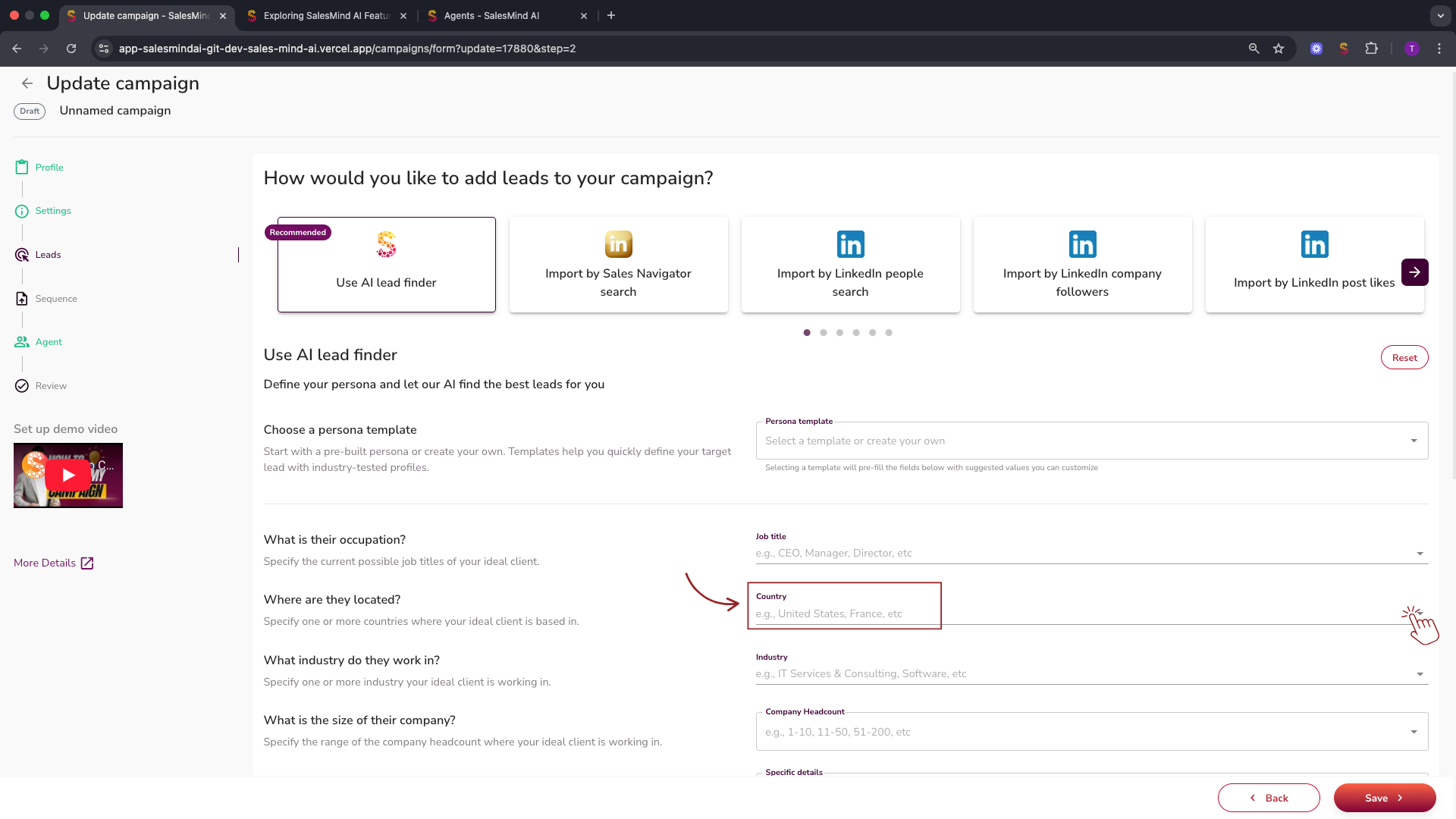Screen dimensions: 1456x819
Task: Choose Import by Sales Navigator search option
Action: click(x=618, y=265)
